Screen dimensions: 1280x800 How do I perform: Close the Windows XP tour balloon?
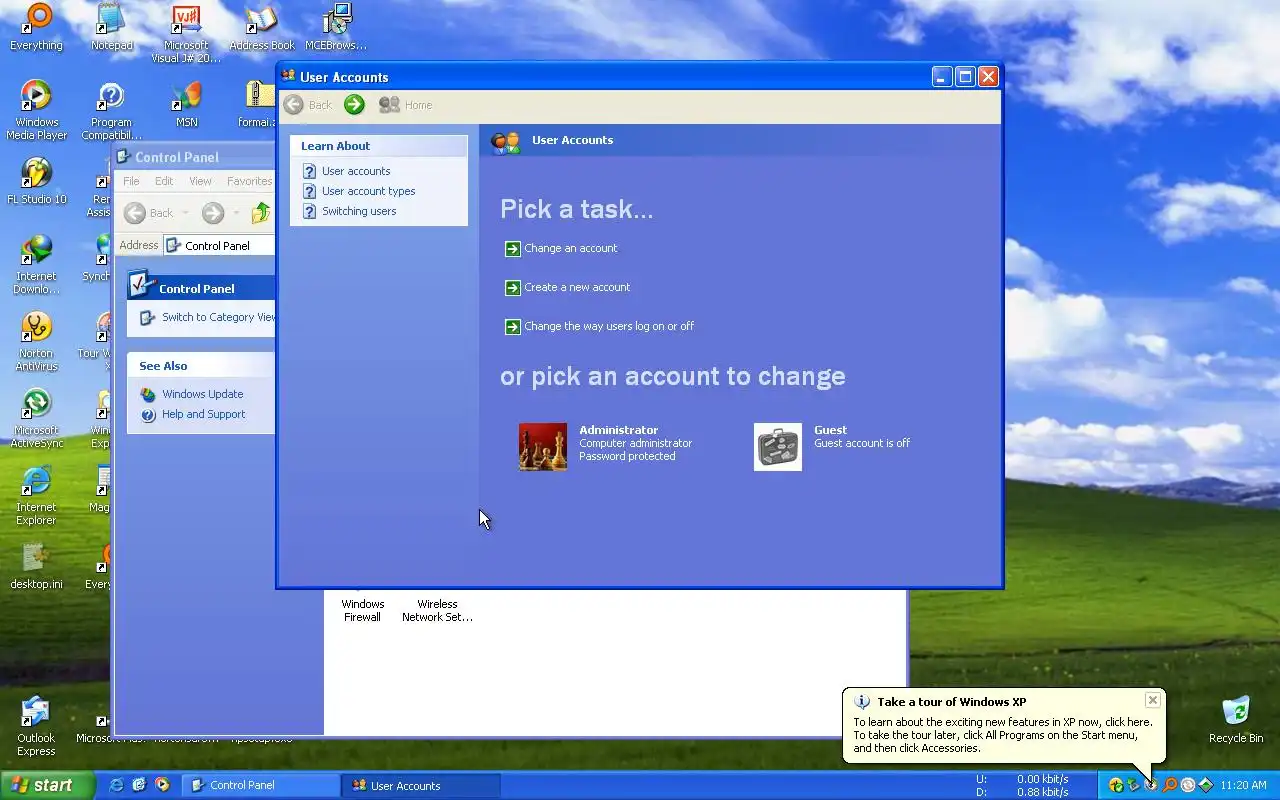[1152, 700]
